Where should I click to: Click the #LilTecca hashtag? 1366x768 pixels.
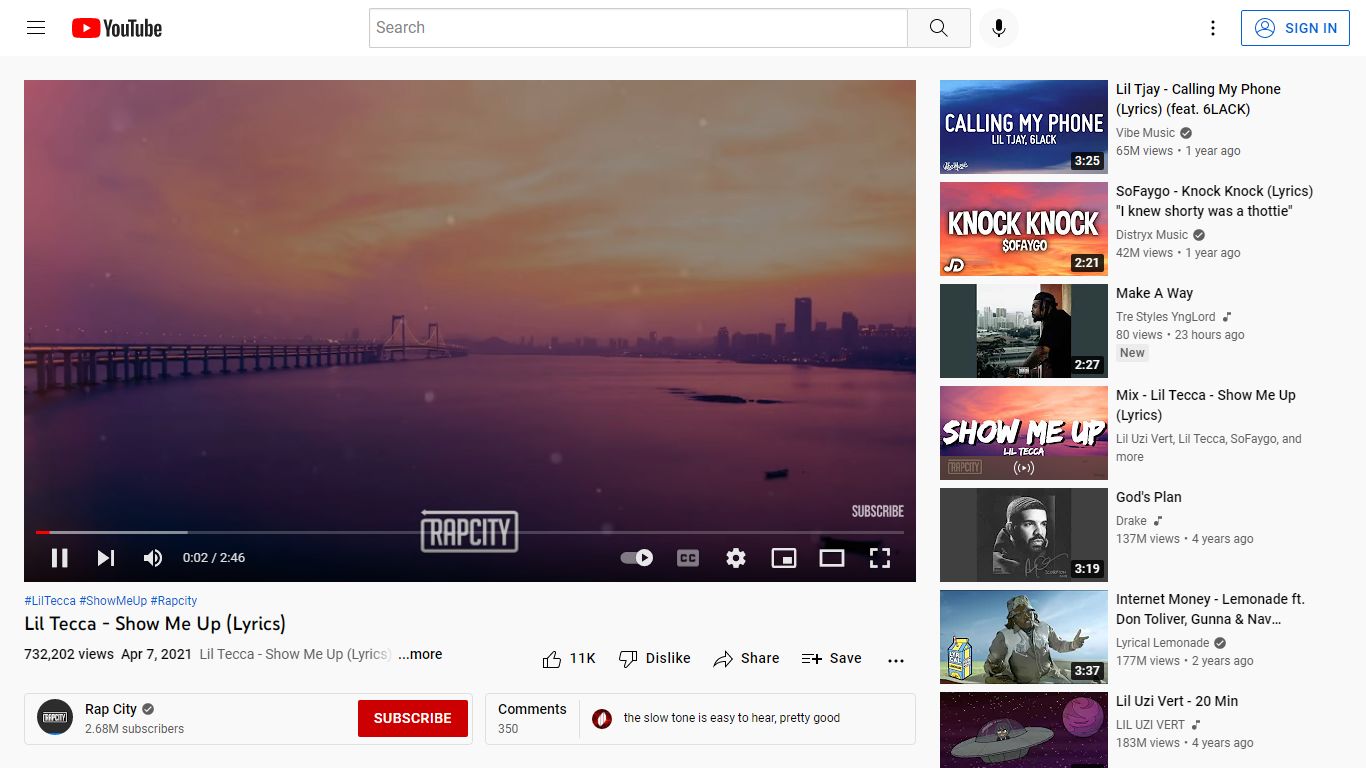(50, 601)
